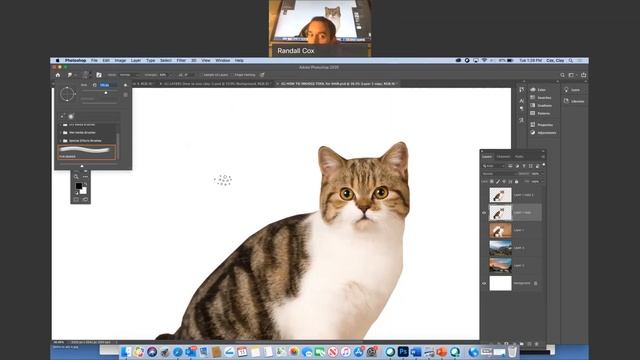The image size is (640, 360).
Task: Click the share document icon
Action: [584, 75]
